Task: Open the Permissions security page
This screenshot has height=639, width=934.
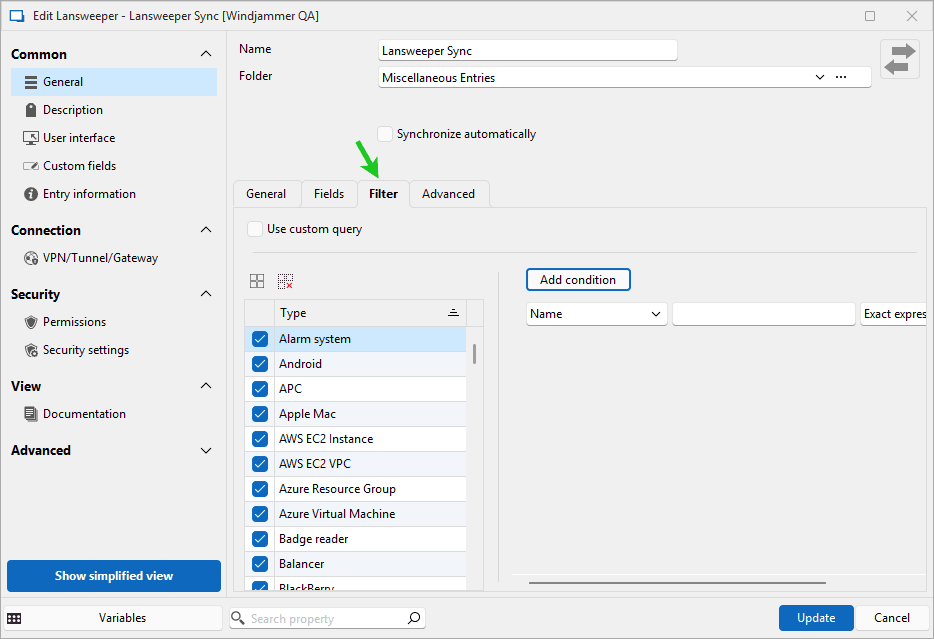Action: point(74,322)
